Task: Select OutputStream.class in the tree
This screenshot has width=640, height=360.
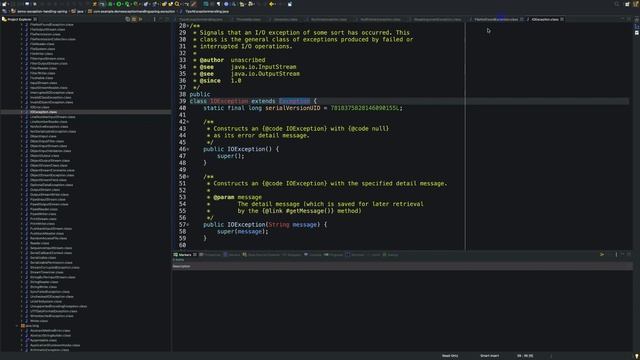Action: coord(45,190)
